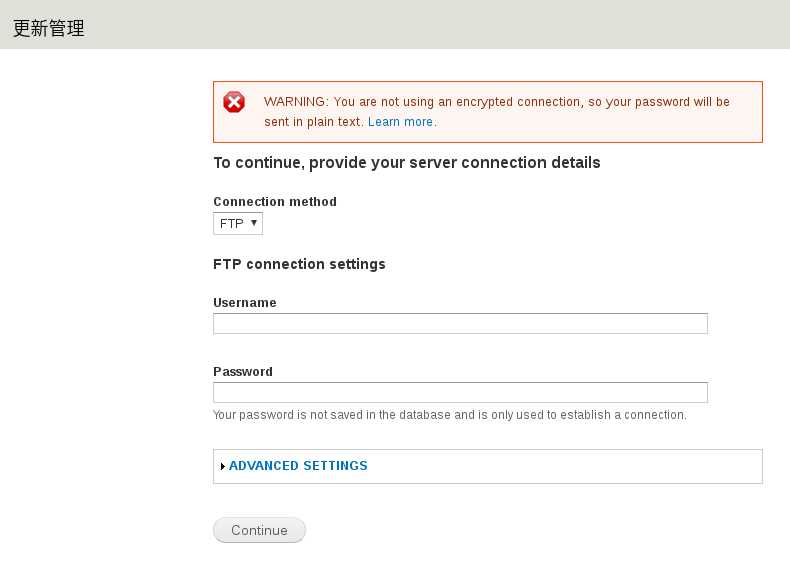Click the gray header bar area

(433, 25)
